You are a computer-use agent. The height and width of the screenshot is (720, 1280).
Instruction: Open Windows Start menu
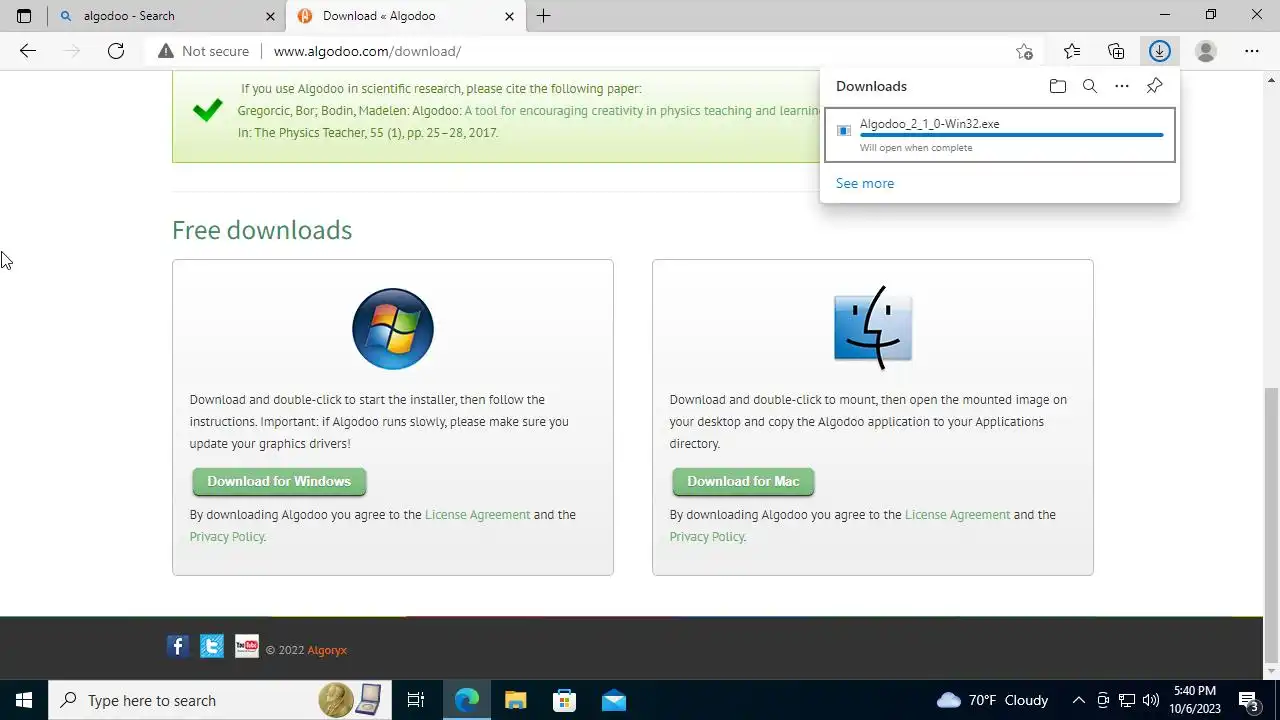[x=24, y=700]
